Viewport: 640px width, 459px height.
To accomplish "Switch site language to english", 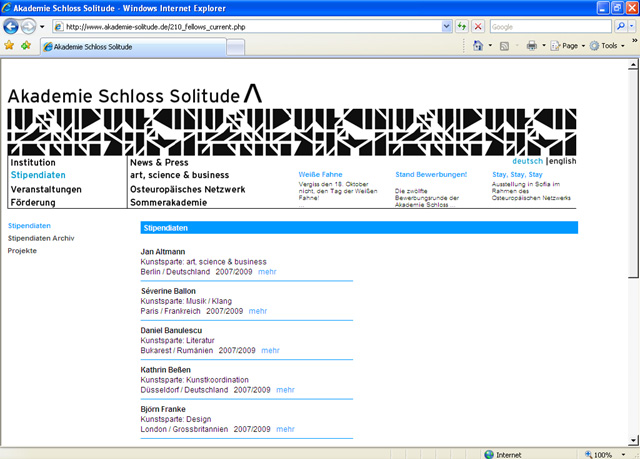I will click(563, 161).
